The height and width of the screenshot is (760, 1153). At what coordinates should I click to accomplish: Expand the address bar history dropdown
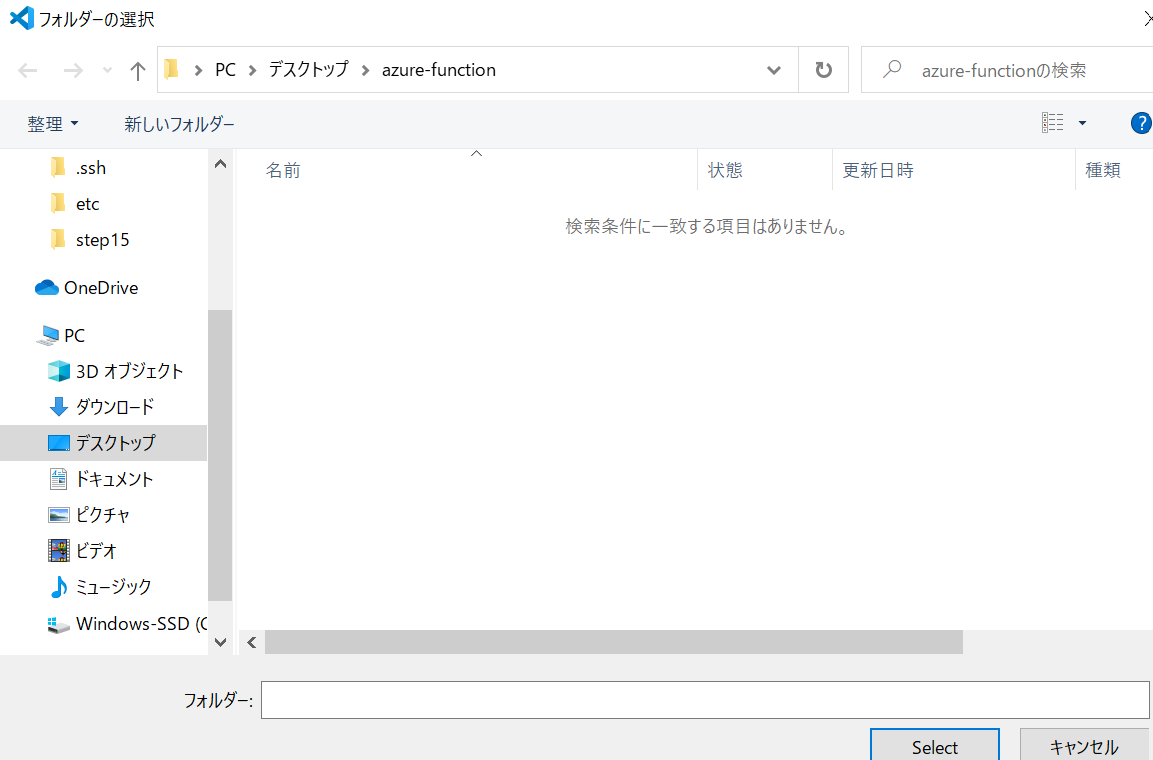[773, 70]
